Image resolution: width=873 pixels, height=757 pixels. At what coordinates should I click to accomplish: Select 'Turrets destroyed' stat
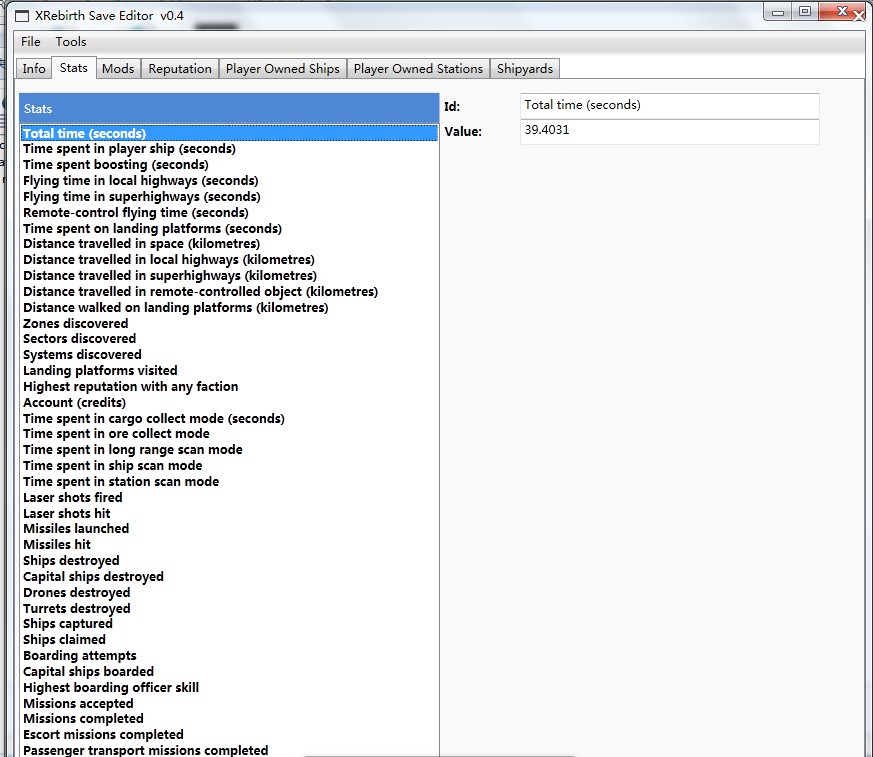pos(229,608)
